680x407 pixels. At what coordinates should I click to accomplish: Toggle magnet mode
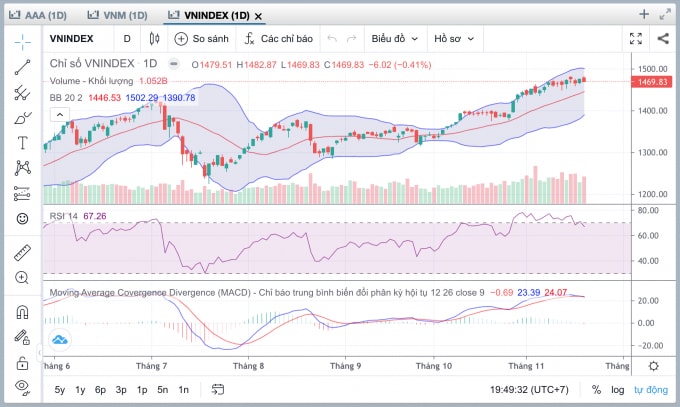(x=23, y=312)
